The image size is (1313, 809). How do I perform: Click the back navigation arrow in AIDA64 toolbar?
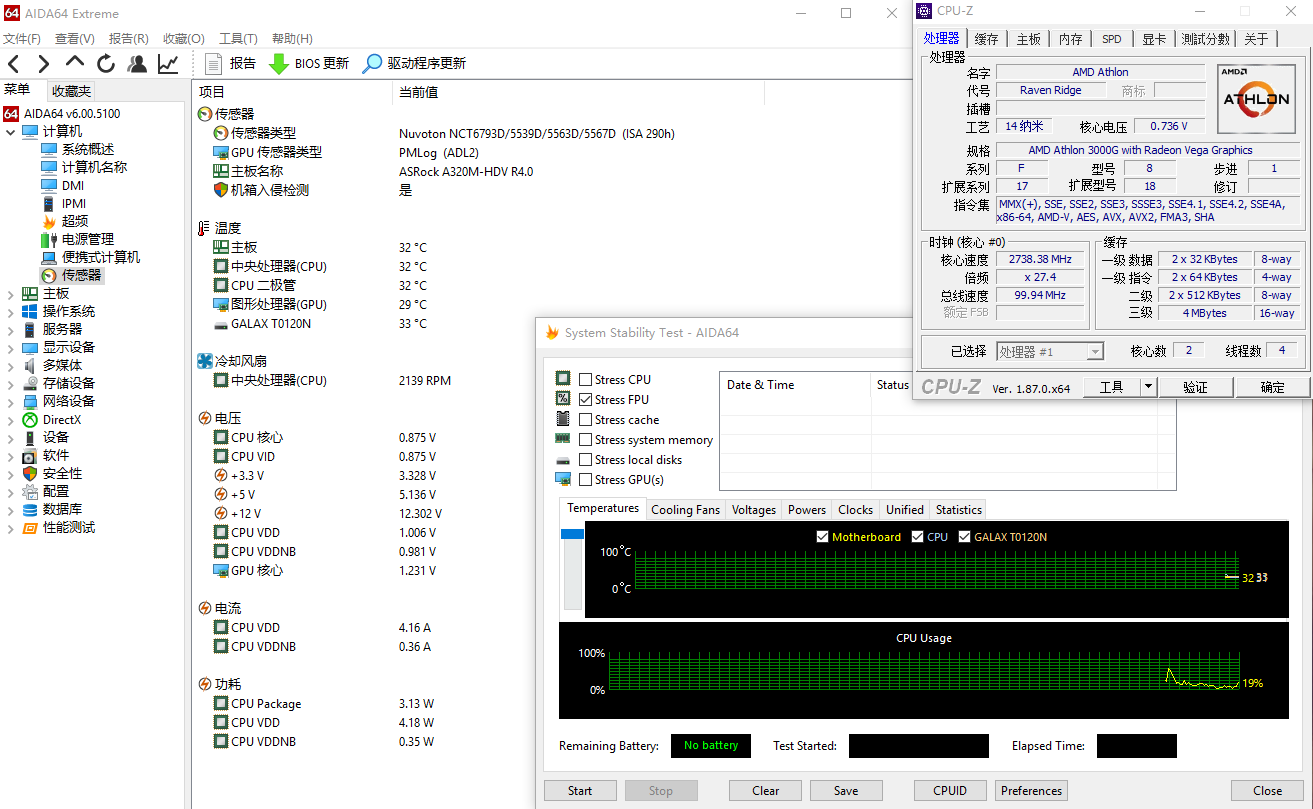(x=14, y=64)
